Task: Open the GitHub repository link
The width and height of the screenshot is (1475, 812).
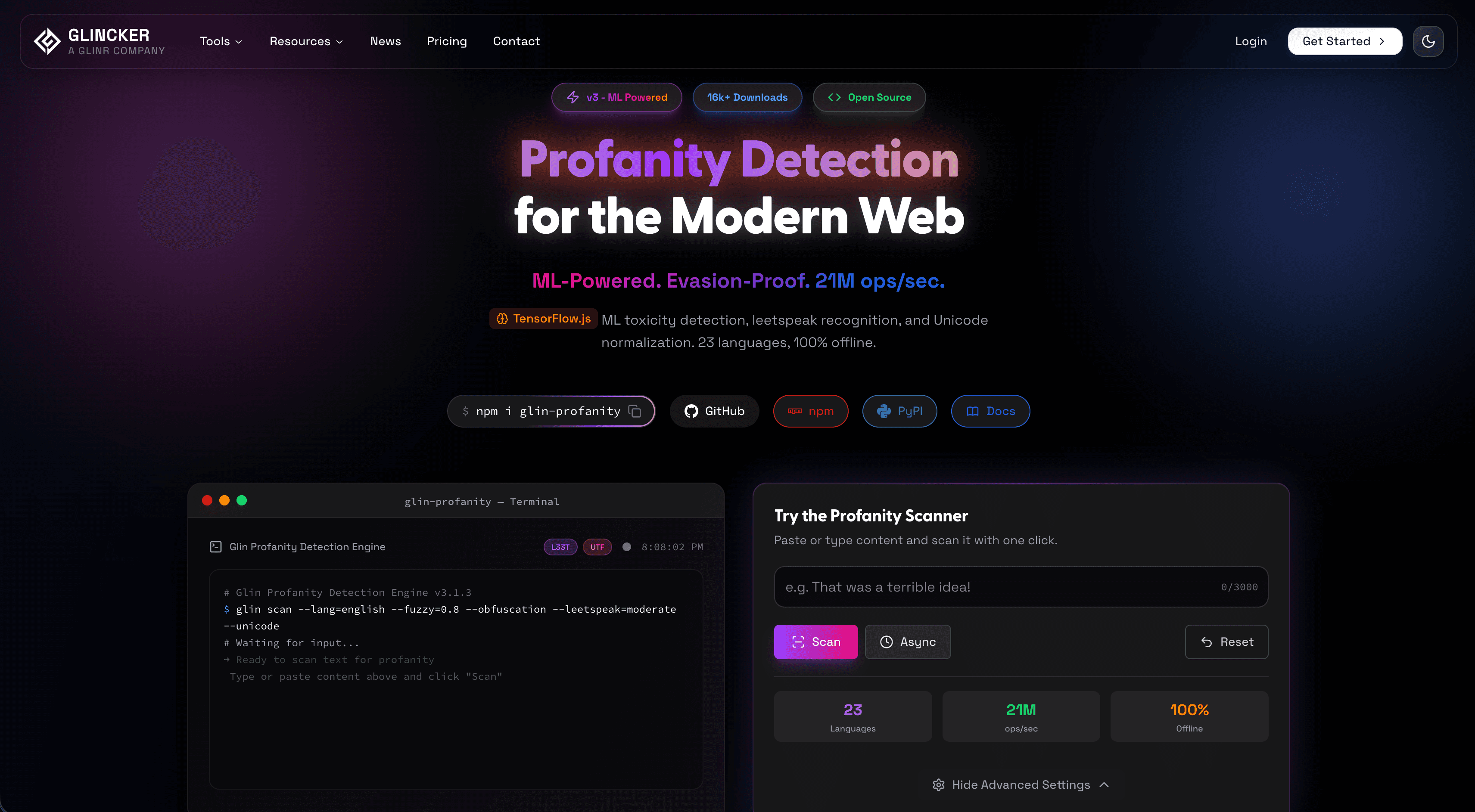Action: (714, 411)
